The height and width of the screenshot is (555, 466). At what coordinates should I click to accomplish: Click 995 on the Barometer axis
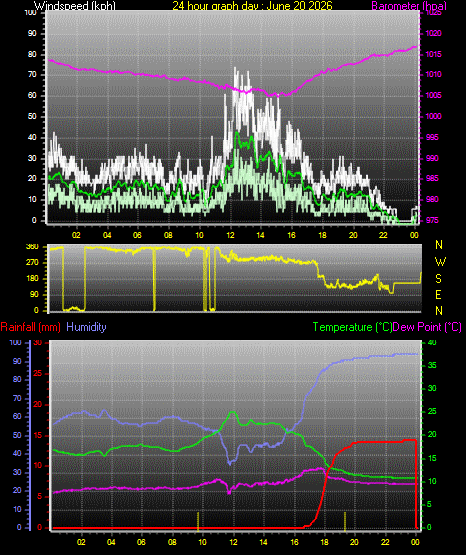point(432,137)
